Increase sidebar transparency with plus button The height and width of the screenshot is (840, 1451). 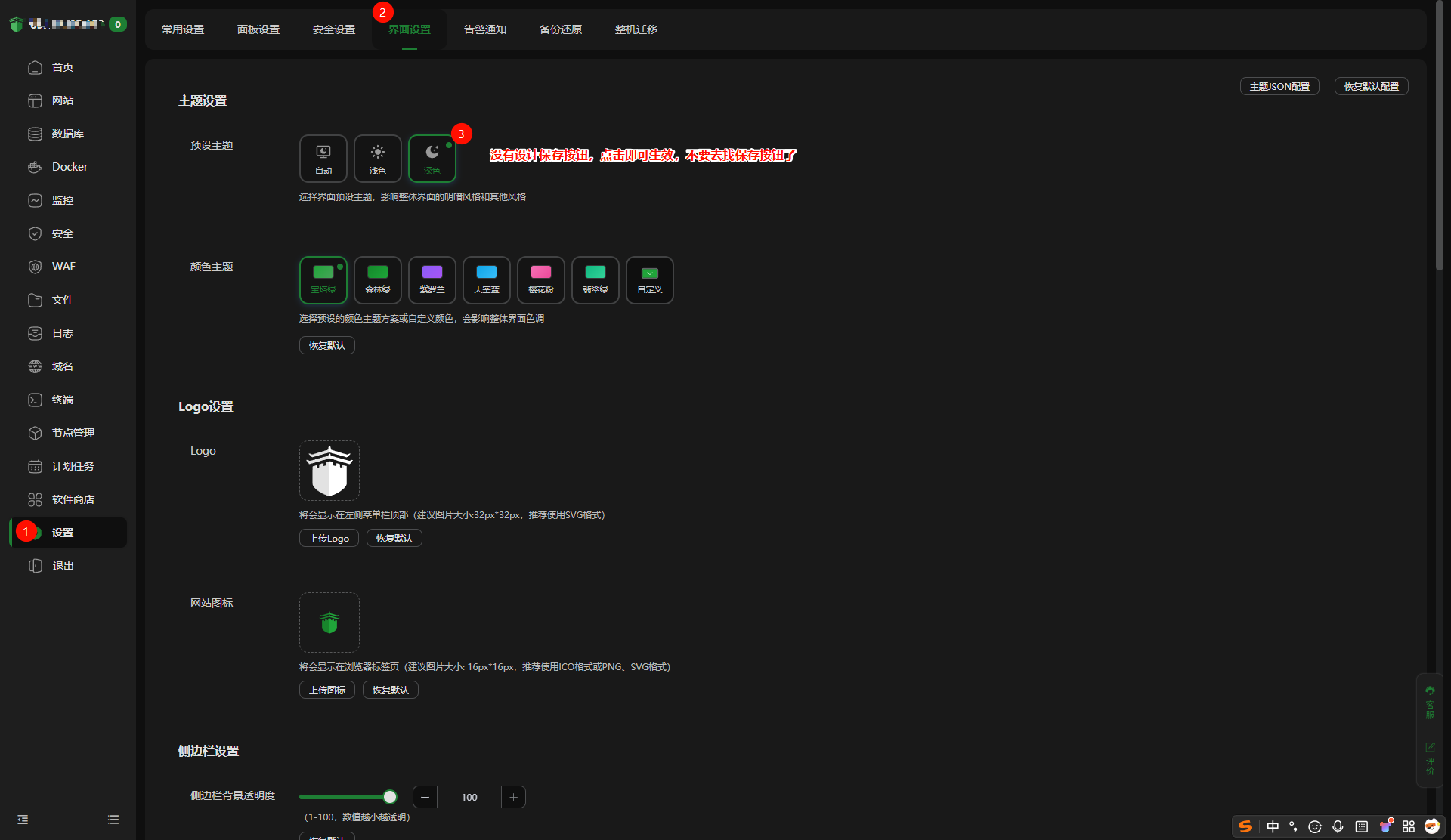point(513,797)
